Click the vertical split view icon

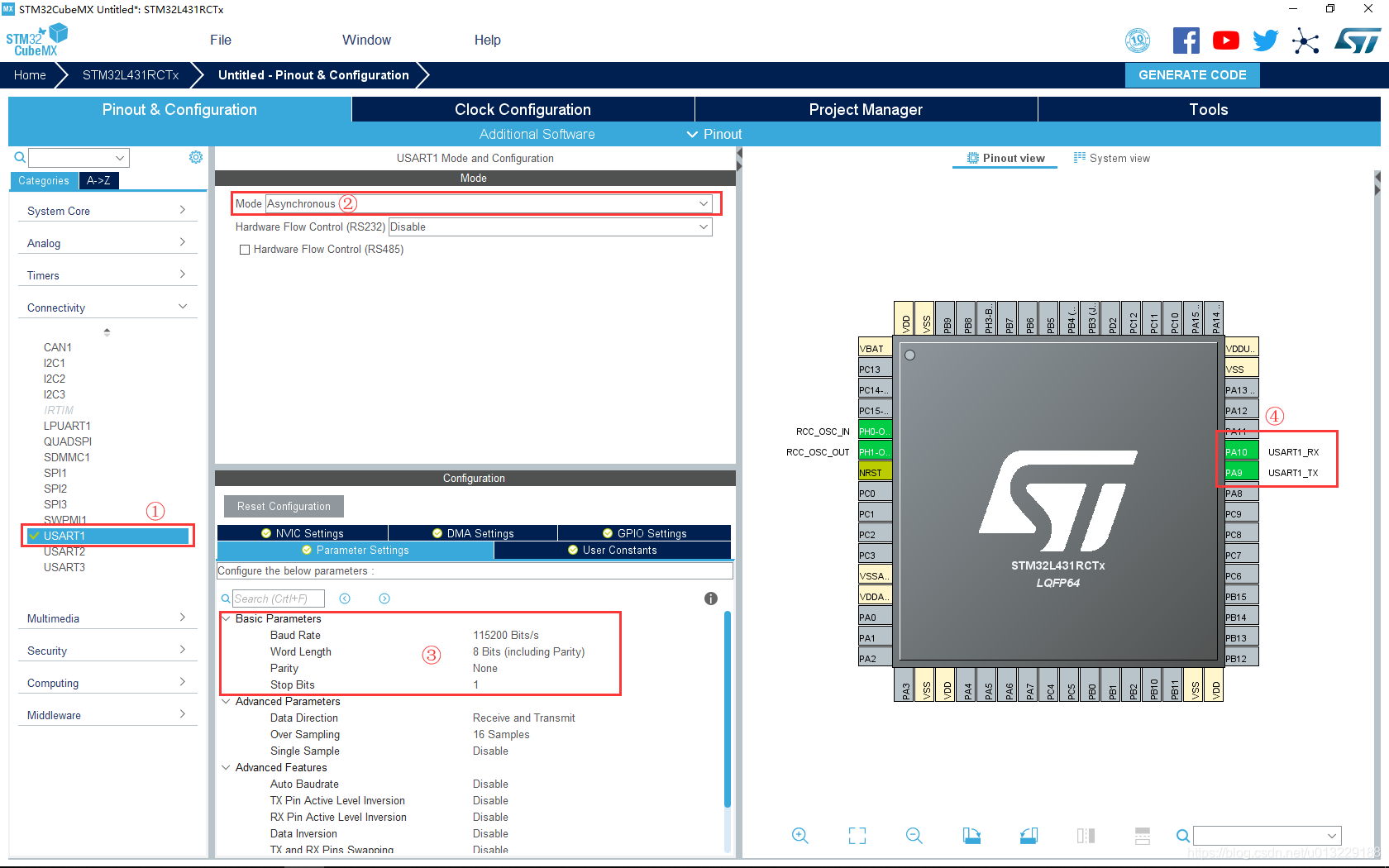tap(1086, 836)
